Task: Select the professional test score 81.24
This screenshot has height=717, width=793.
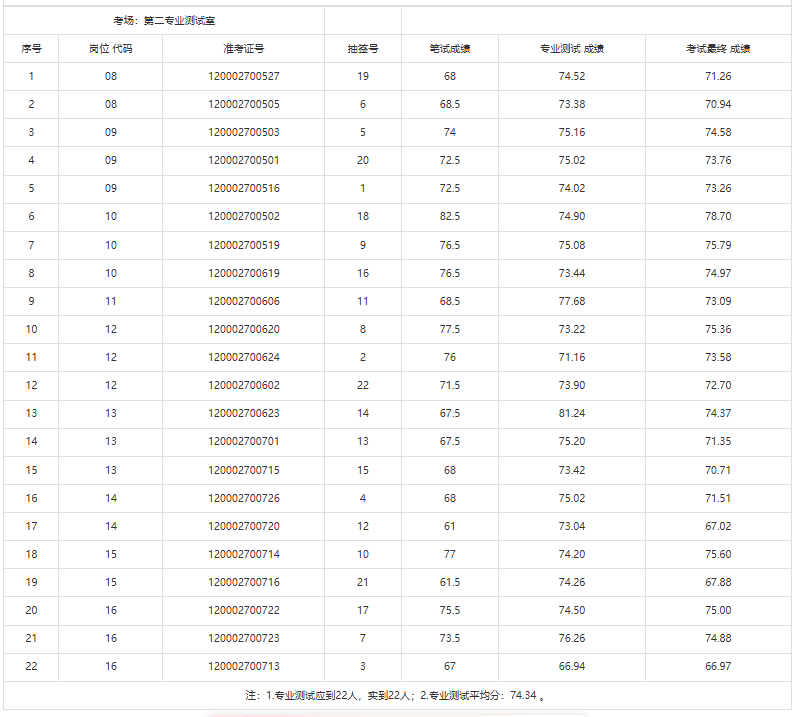Action: click(572, 413)
